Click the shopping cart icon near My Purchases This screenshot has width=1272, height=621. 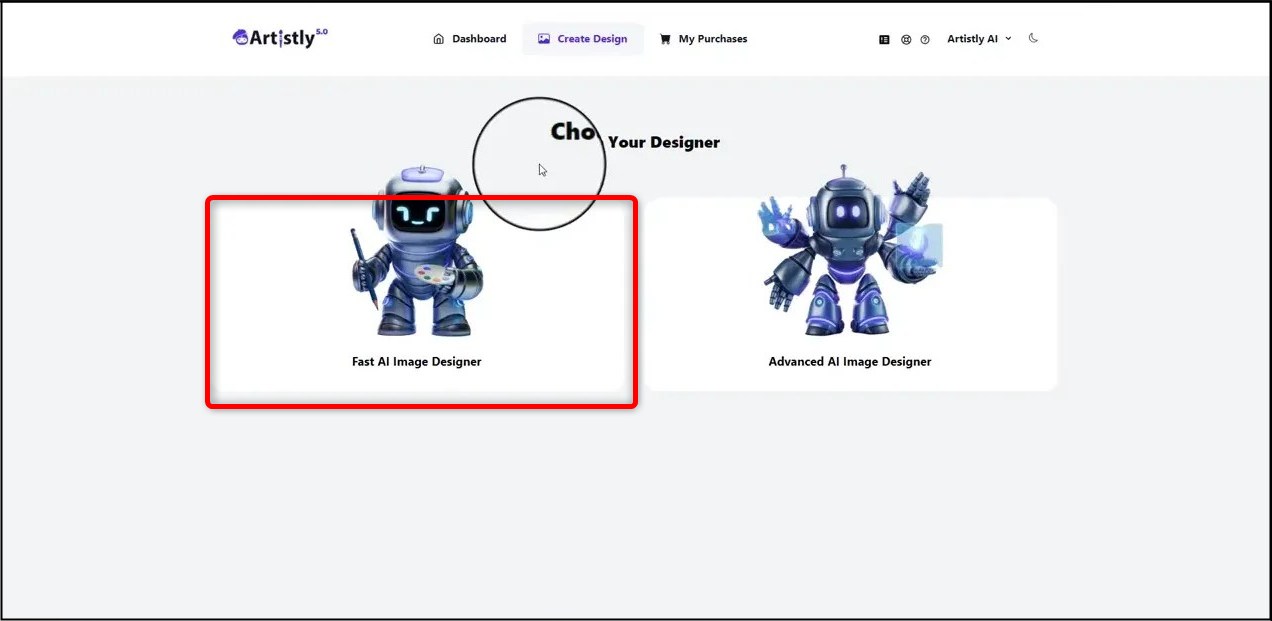[665, 38]
